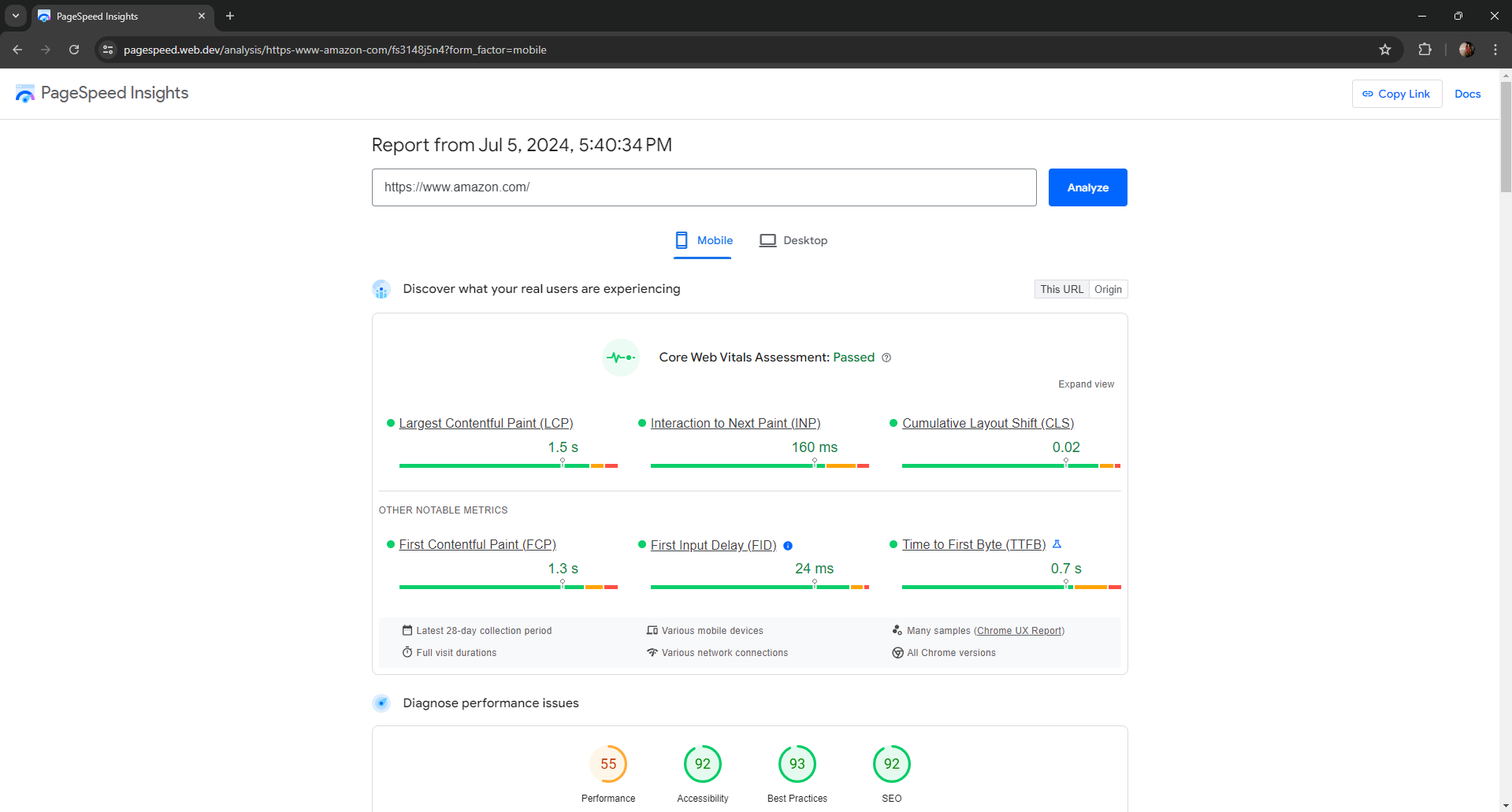Click the Copy Link button

pos(1397,94)
